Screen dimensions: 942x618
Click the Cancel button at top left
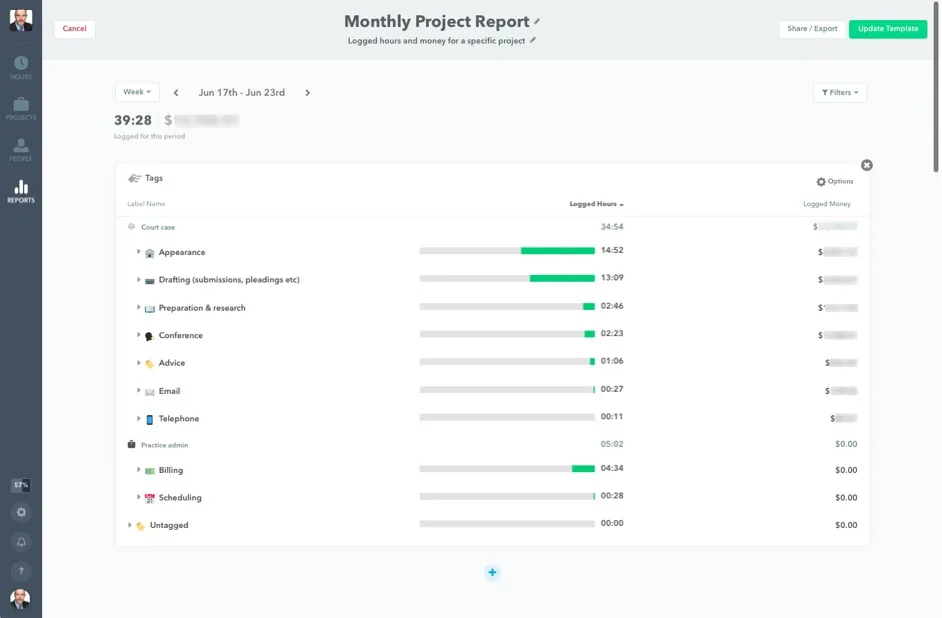pos(74,29)
